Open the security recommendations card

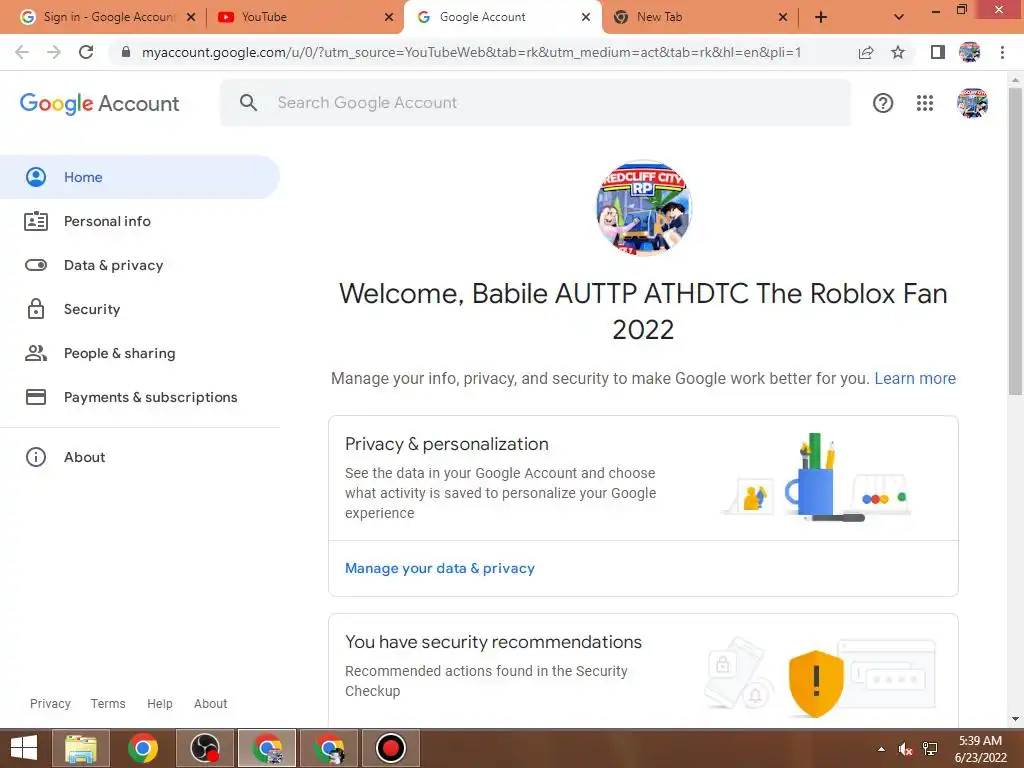click(x=643, y=671)
